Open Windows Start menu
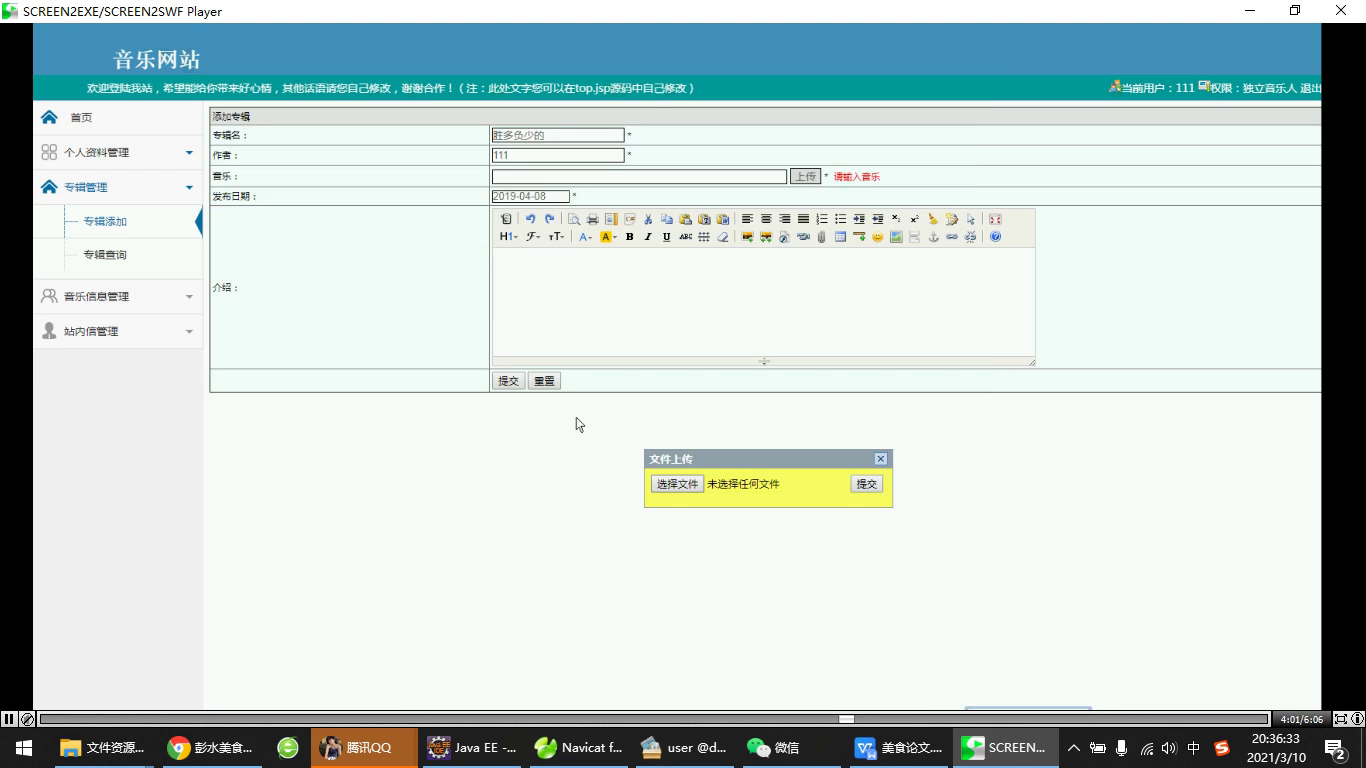Screen dimensions: 1366x768 24,747
